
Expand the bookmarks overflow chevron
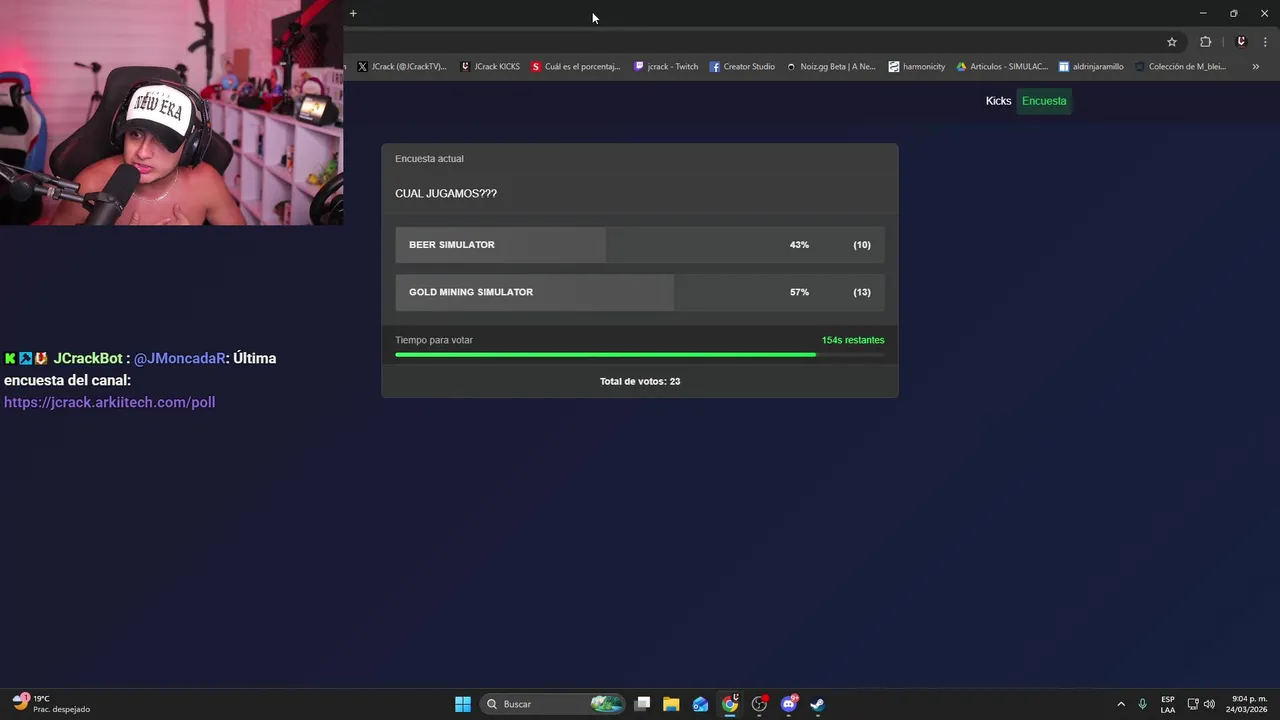point(1255,67)
